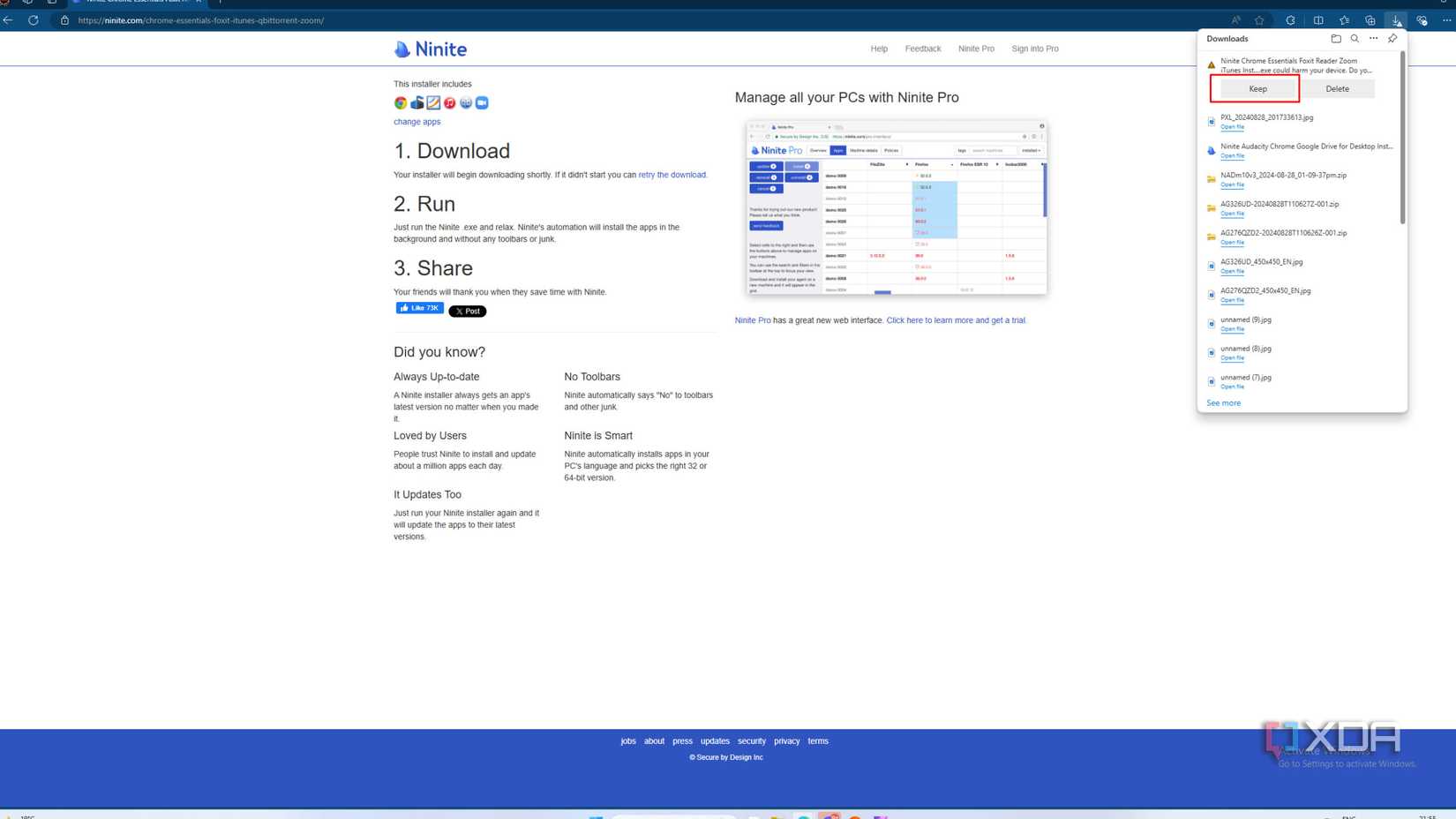Click the search icon in Downloads panel
The width and height of the screenshot is (1456, 819).
pyautogui.click(x=1354, y=38)
